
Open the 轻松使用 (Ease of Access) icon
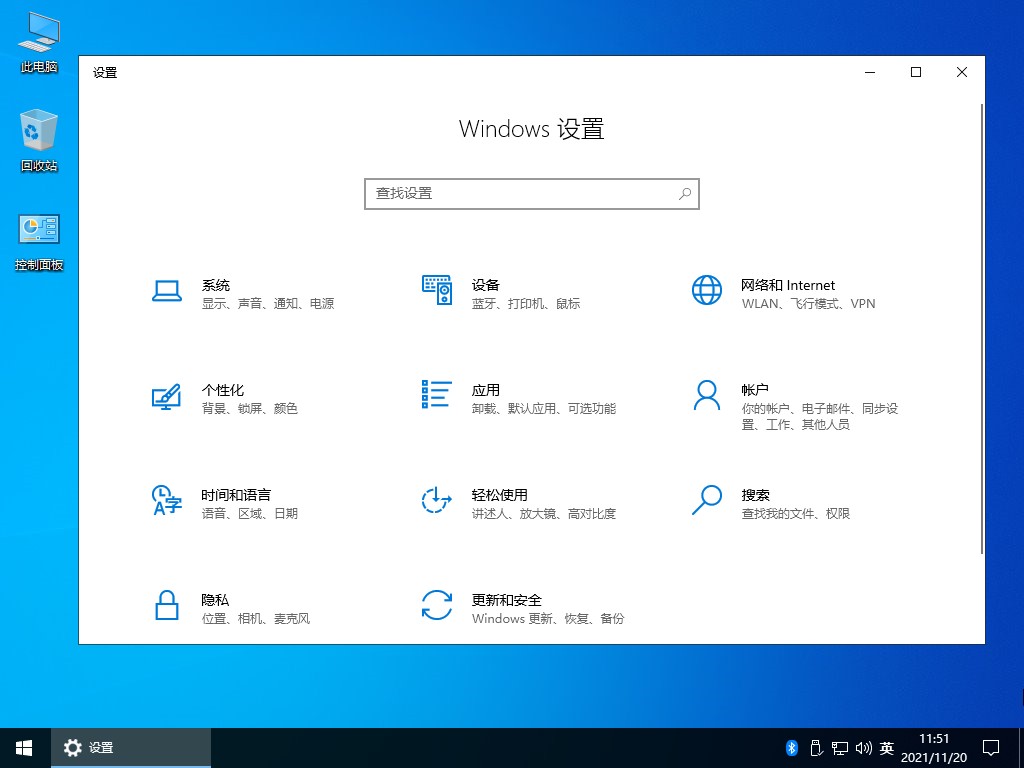pos(437,501)
